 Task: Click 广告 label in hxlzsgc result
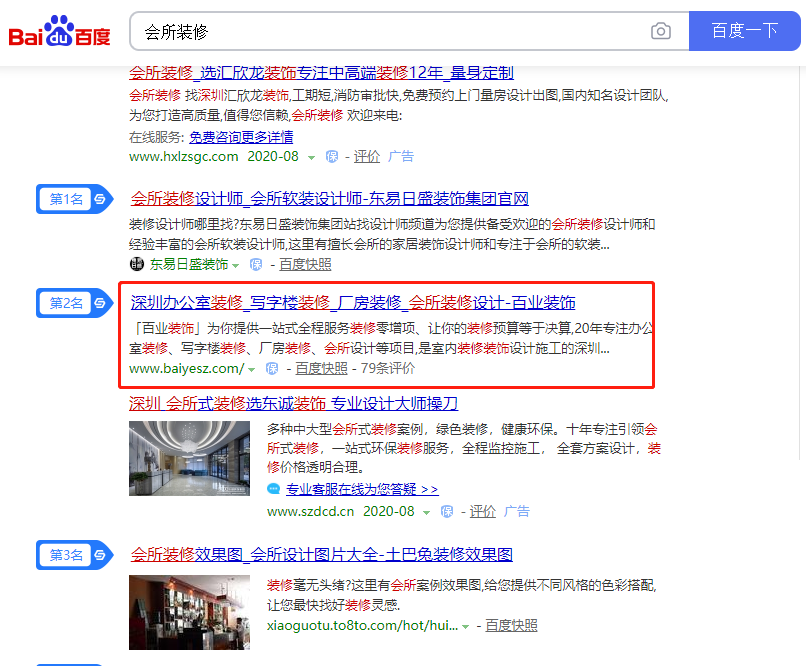[x=400, y=156]
